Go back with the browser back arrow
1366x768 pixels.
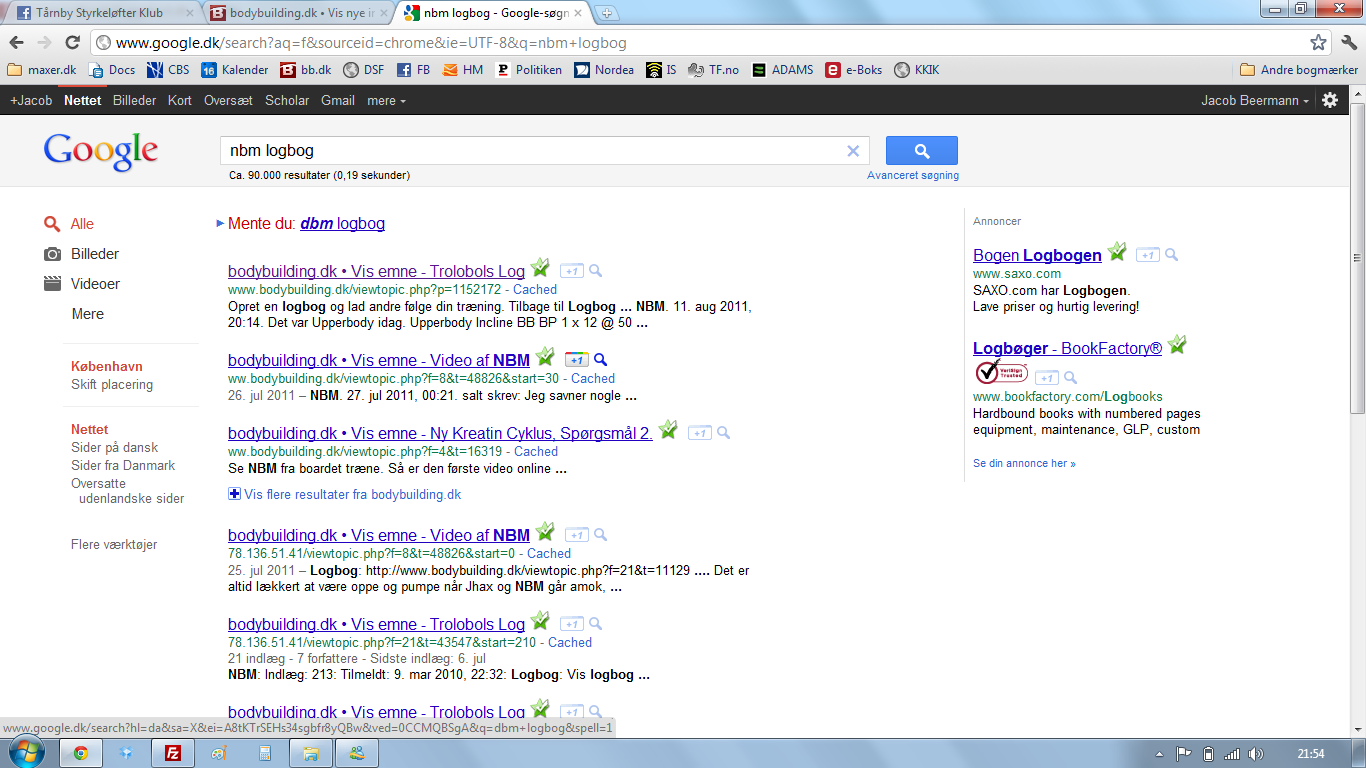(x=16, y=43)
